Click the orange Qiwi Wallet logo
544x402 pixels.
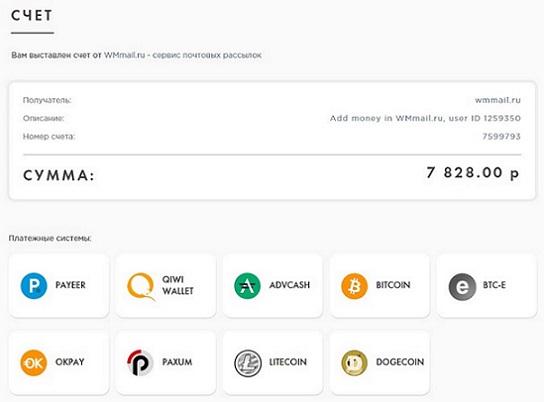click(x=141, y=286)
